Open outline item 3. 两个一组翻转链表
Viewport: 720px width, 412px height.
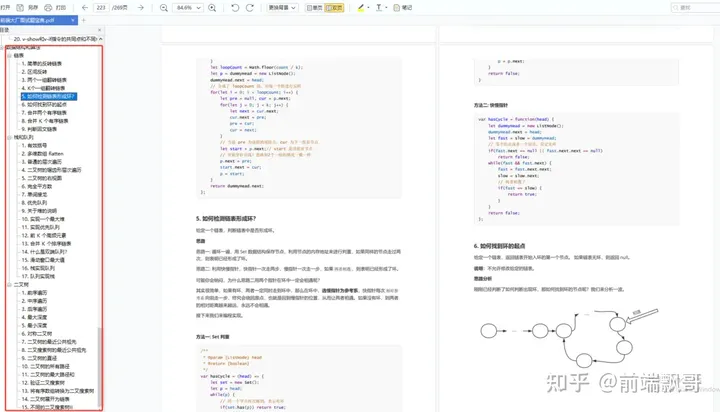pos(44,80)
